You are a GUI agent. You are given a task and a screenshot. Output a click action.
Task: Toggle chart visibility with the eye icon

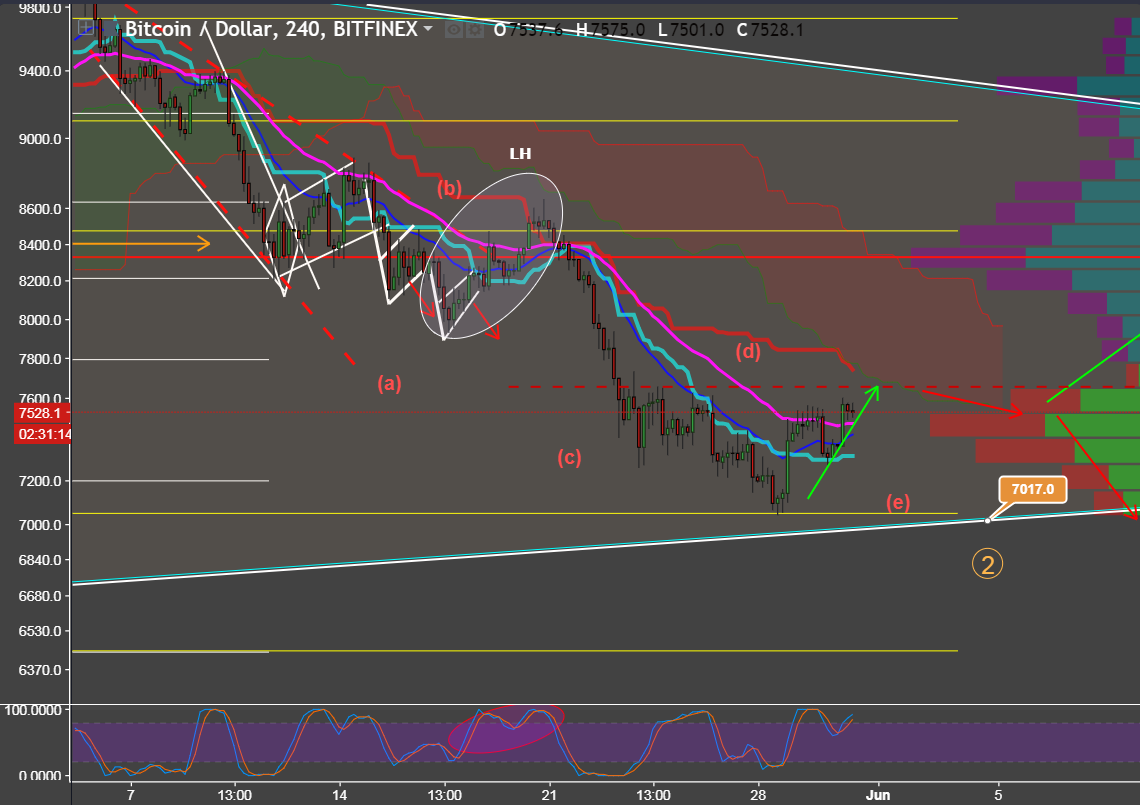[x=454, y=30]
